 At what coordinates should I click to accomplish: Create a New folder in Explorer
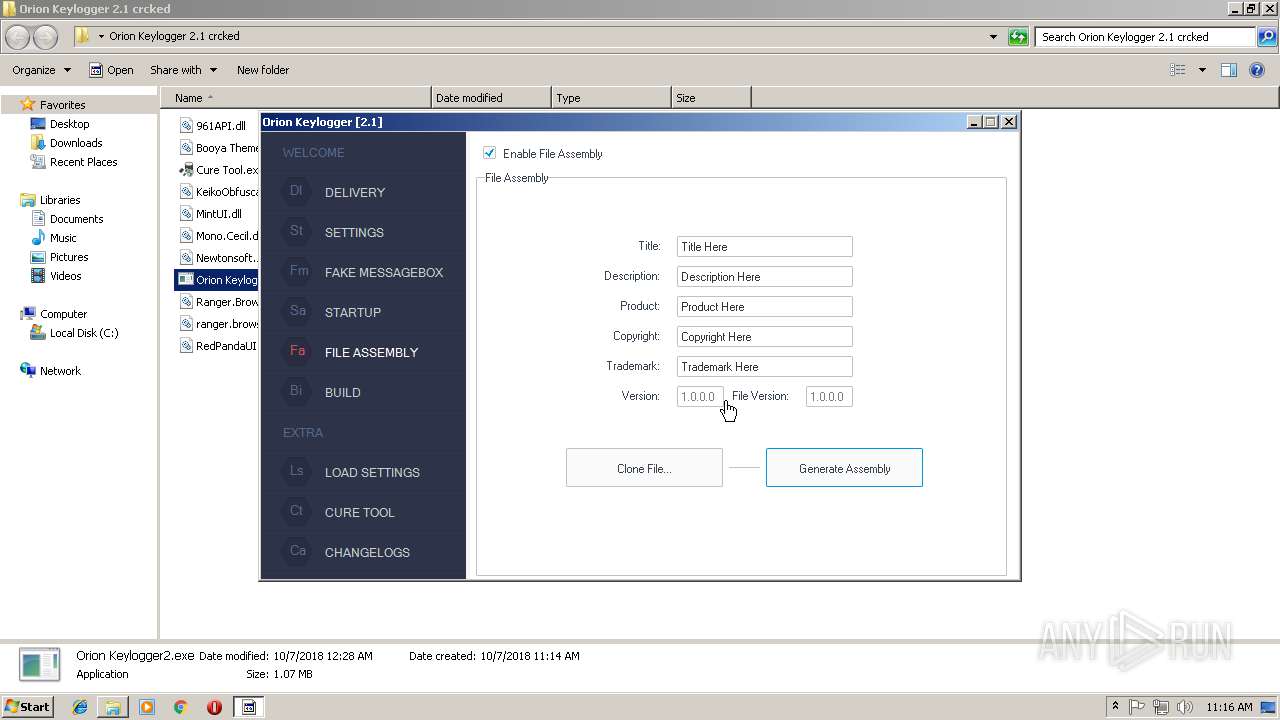[x=263, y=70]
